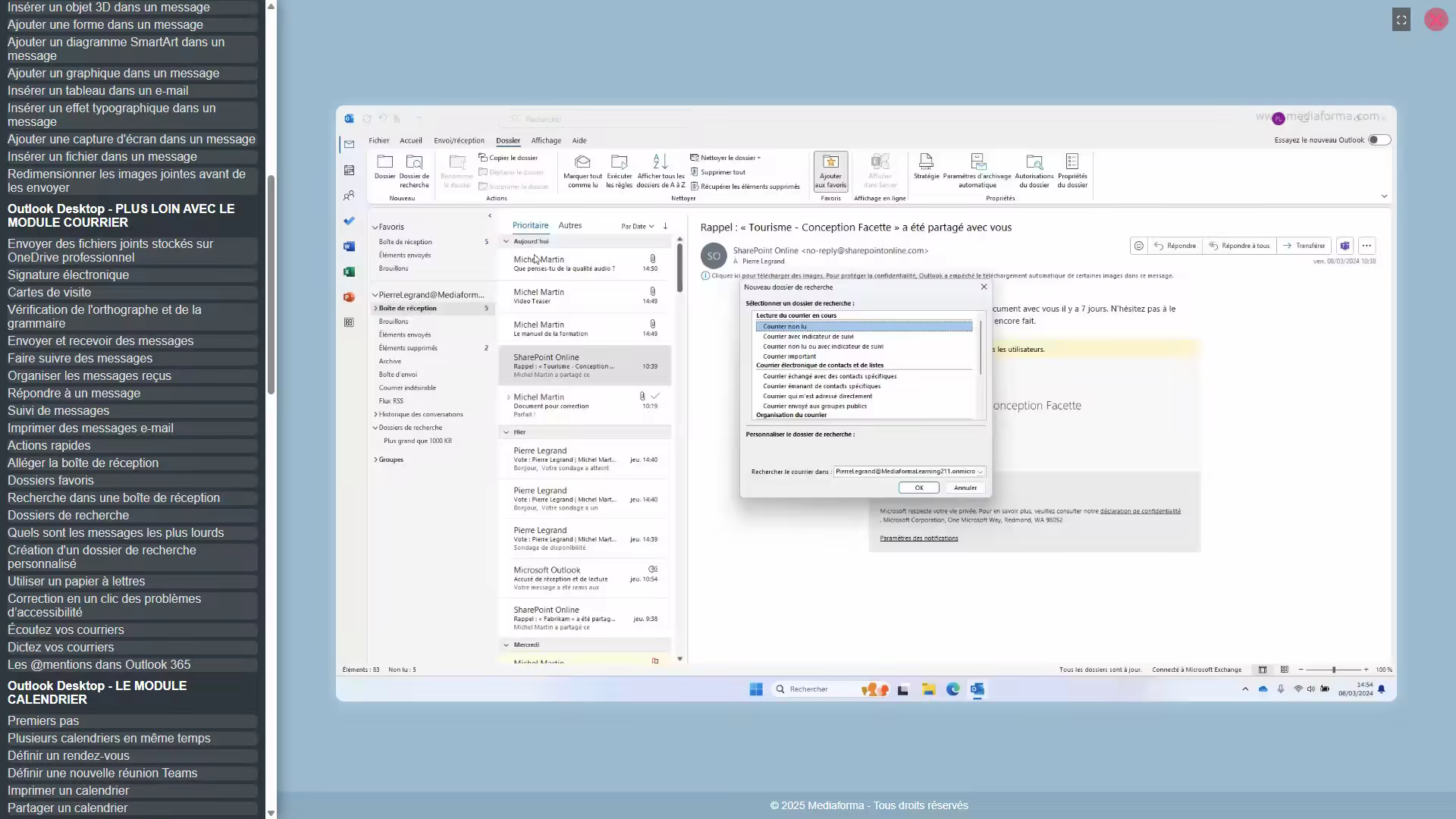Screen dimensions: 1456x819
Task: Click Afficher tous les dossiers de A à Z
Action: [x=661, y=171]
